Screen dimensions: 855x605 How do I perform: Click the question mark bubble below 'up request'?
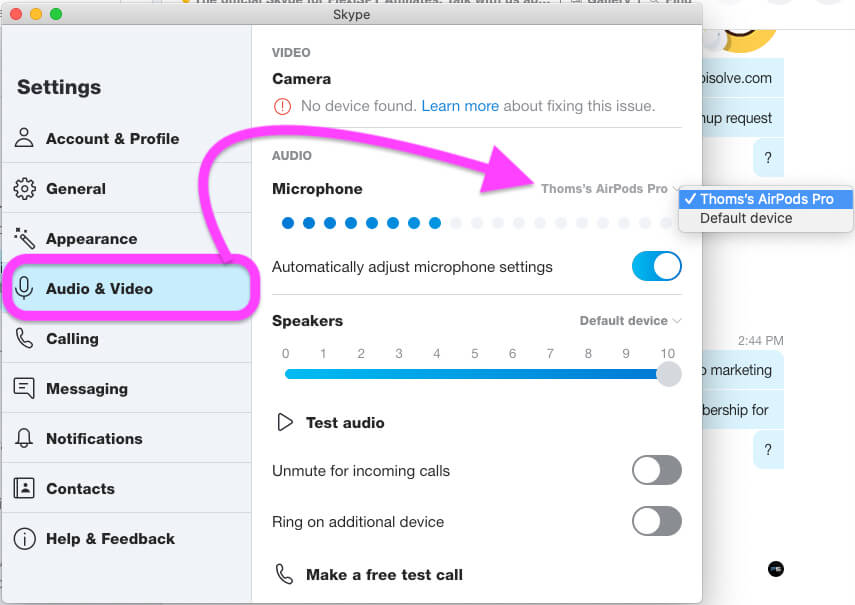click(768, 158)
